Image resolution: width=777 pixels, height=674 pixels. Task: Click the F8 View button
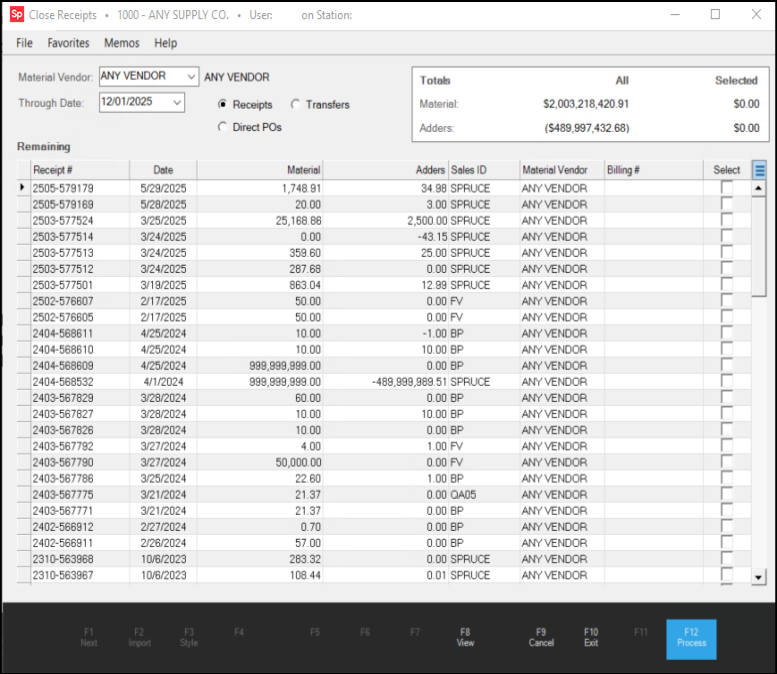click(465, 637)
